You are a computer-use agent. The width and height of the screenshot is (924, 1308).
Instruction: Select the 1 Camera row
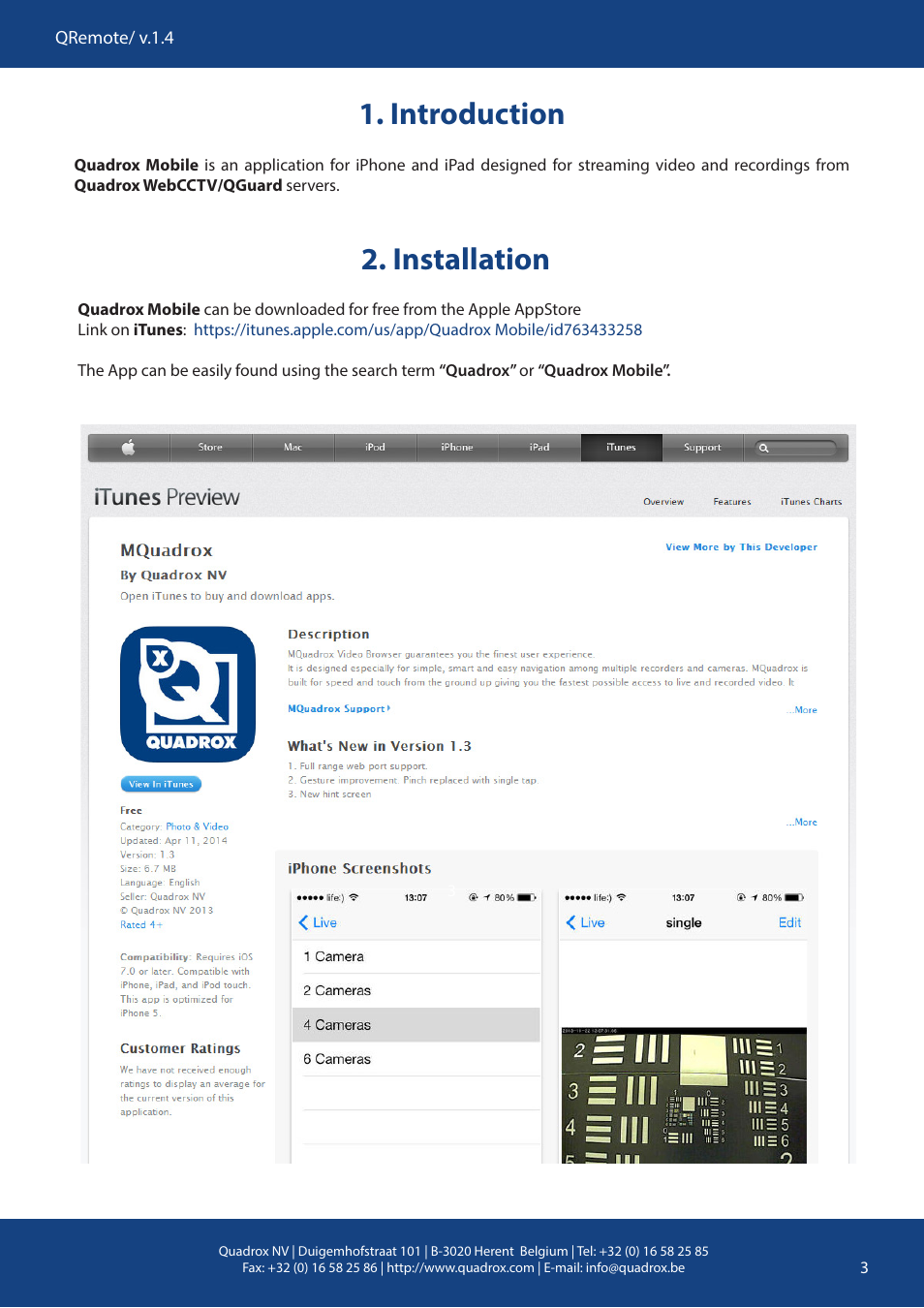point(416,956)
